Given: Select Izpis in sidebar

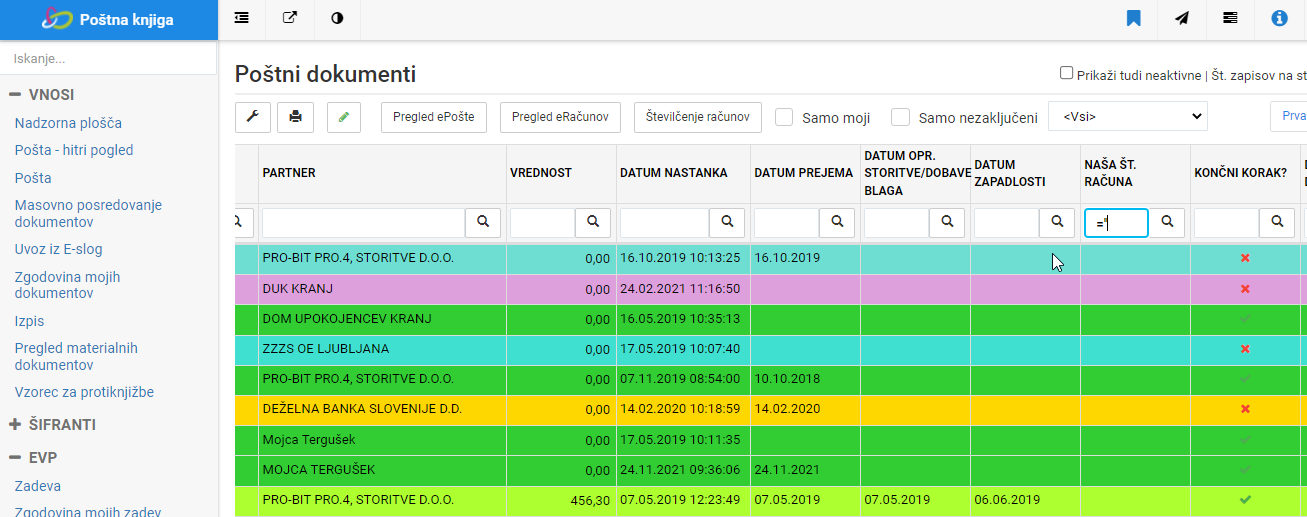Looking at the screenshot, I should [29, 321].
